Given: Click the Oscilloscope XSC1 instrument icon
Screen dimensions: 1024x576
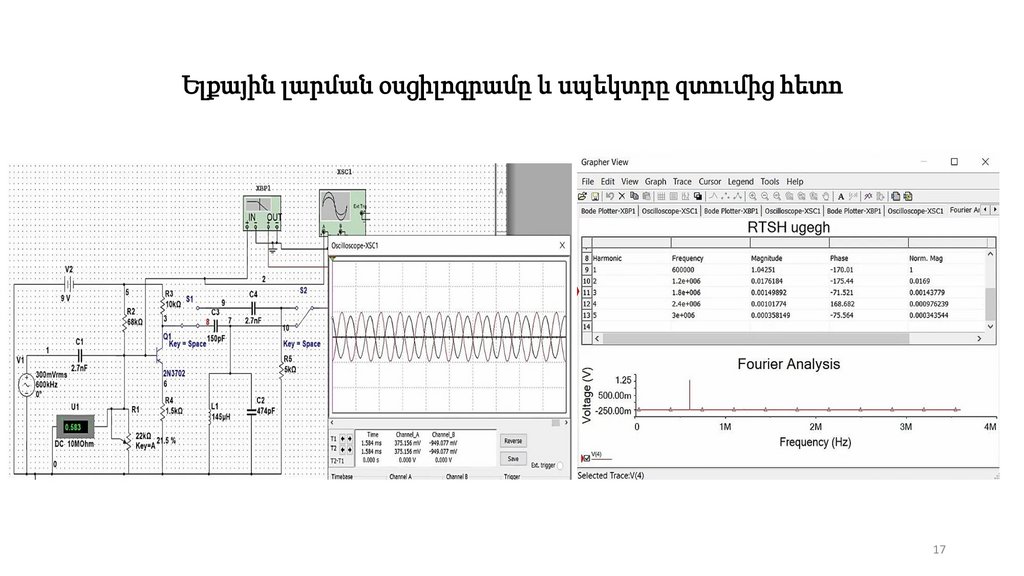Looking at the screenshot, I should tap(342, 213).
